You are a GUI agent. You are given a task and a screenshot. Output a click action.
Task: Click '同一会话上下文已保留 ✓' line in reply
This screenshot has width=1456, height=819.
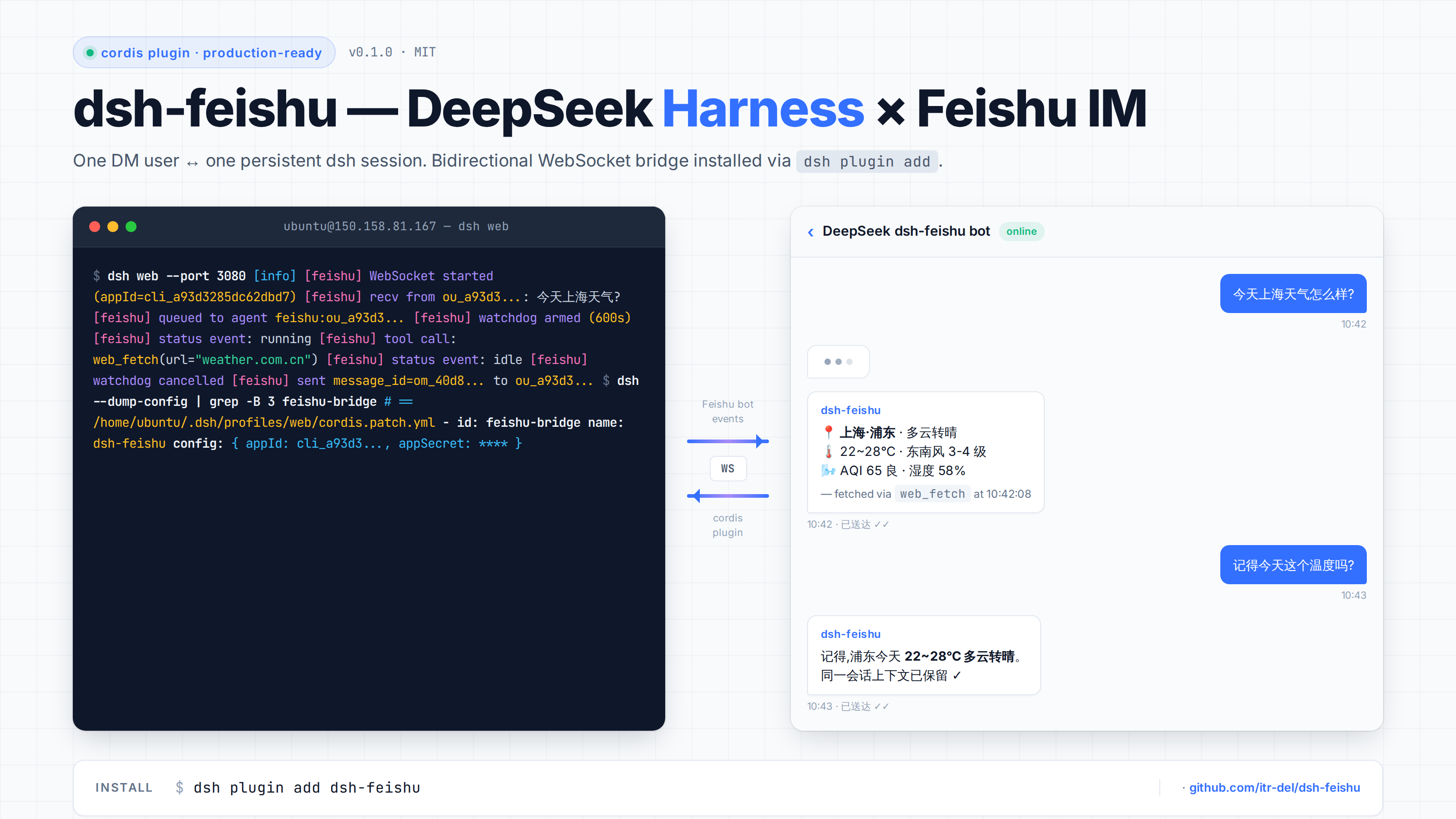coord(891,675)
